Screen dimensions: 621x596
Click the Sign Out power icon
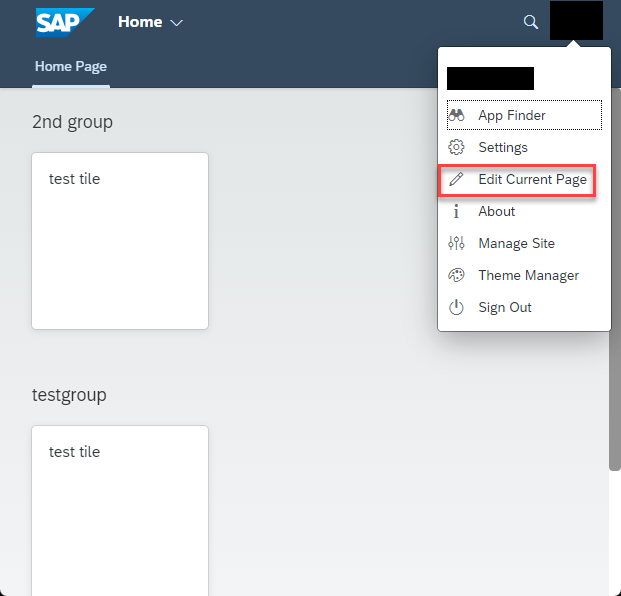pyautogui.click(x=456, y=307)
